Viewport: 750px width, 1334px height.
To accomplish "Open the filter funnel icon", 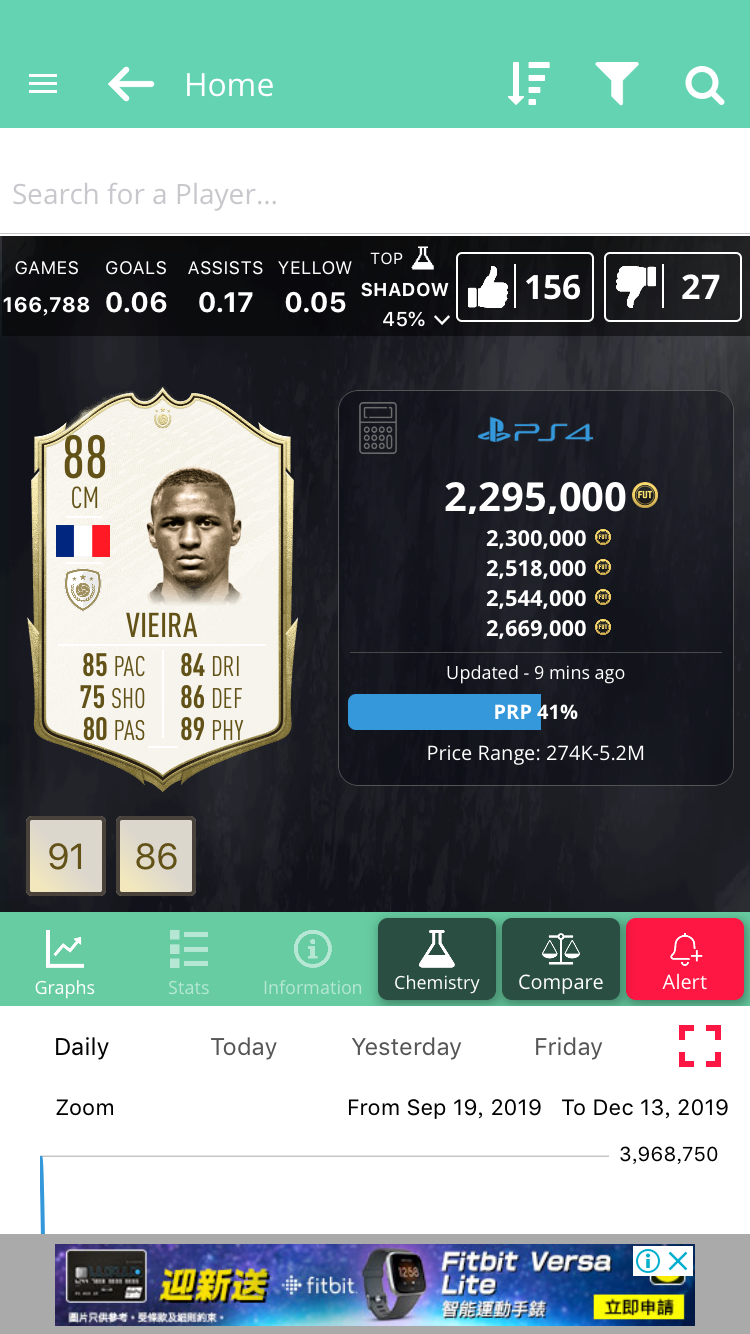I will pyautogui.click(x=616, y=84).
